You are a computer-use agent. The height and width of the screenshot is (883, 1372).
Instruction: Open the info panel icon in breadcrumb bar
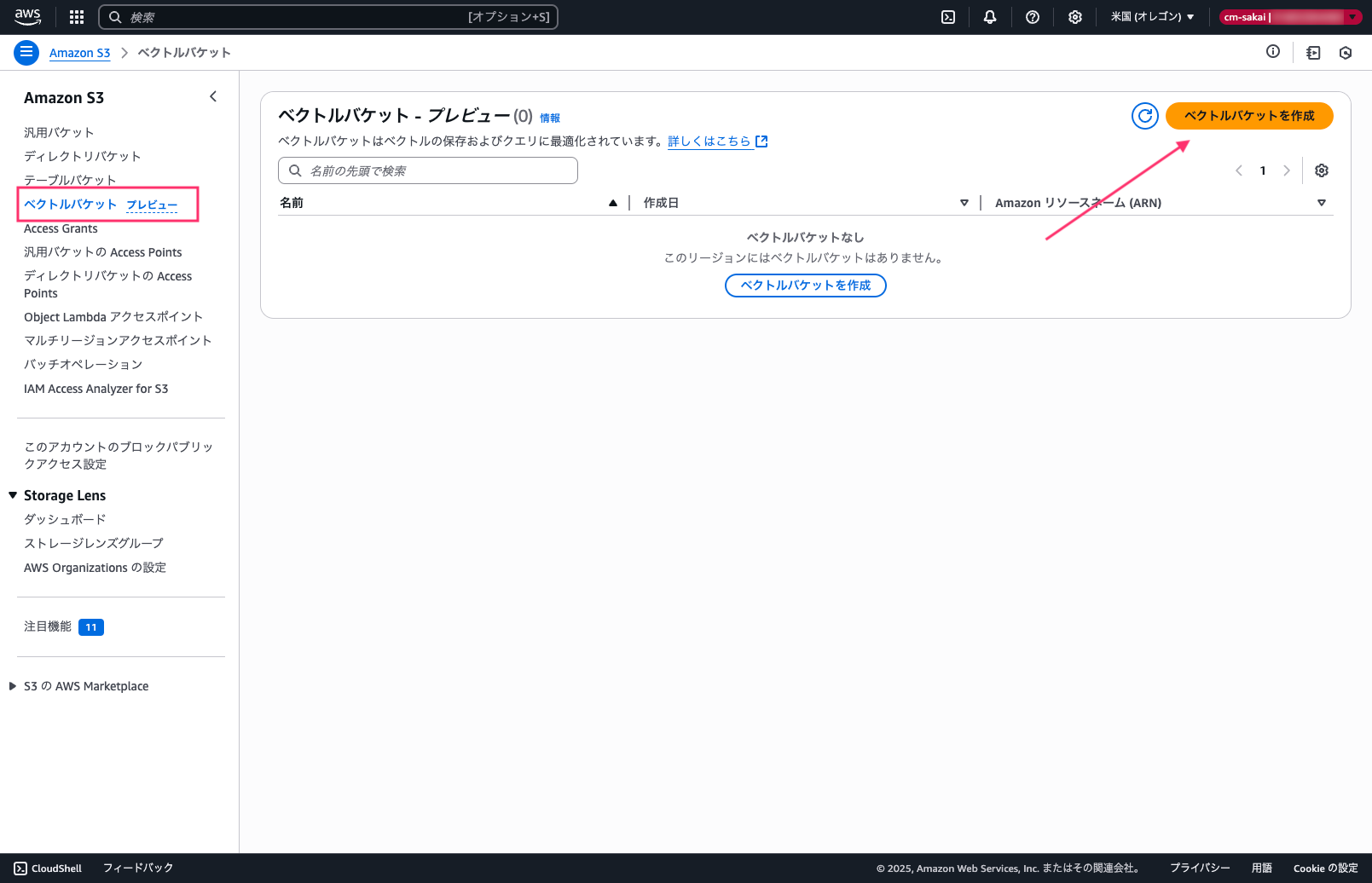click(1273, 52)
